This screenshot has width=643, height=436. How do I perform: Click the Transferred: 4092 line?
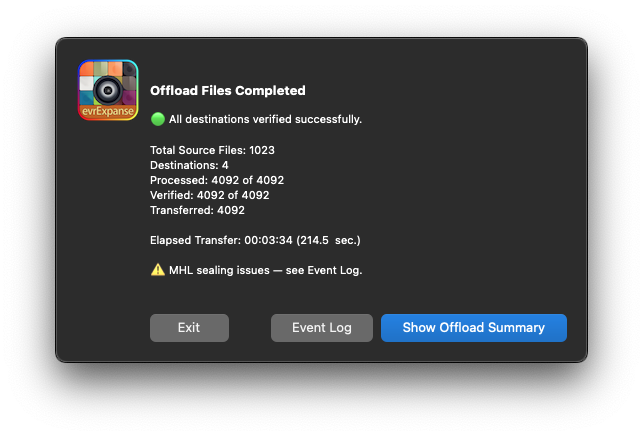coord(197,210)
